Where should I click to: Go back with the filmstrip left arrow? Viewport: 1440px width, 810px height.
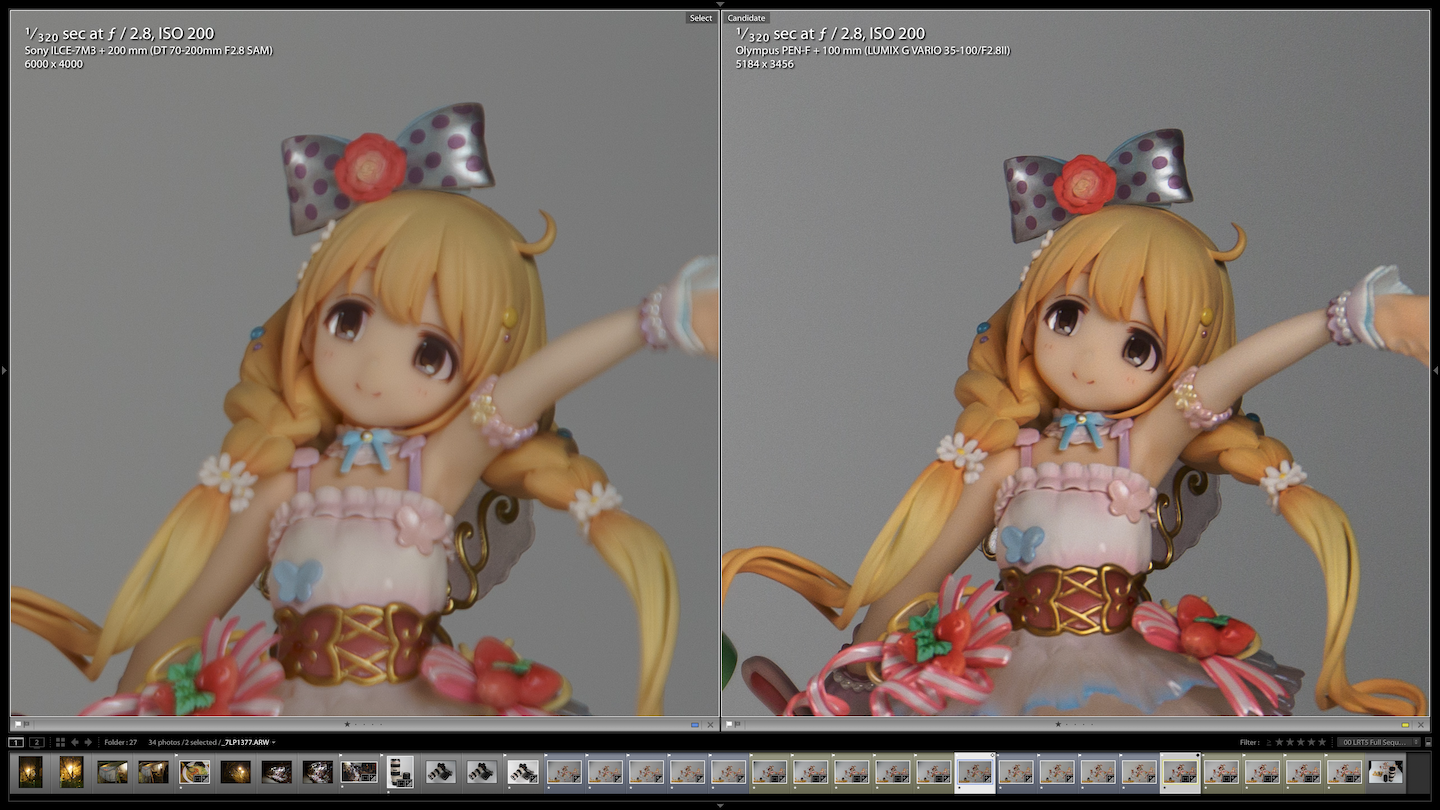[75, 742]
